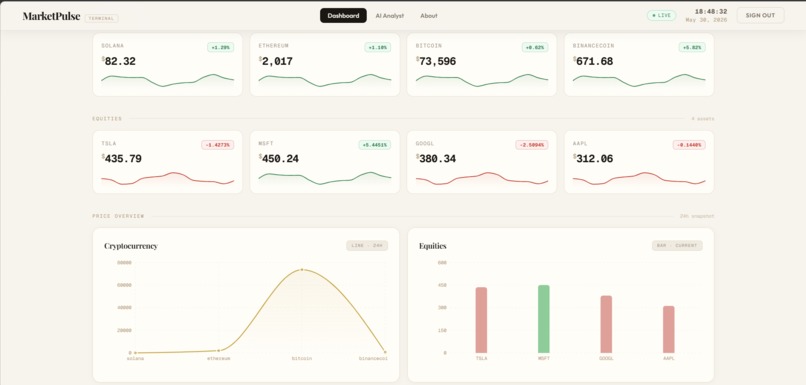806x385 pixels.
Task: Click the green LIVE status indicator
Action: (x=662, y=15)
